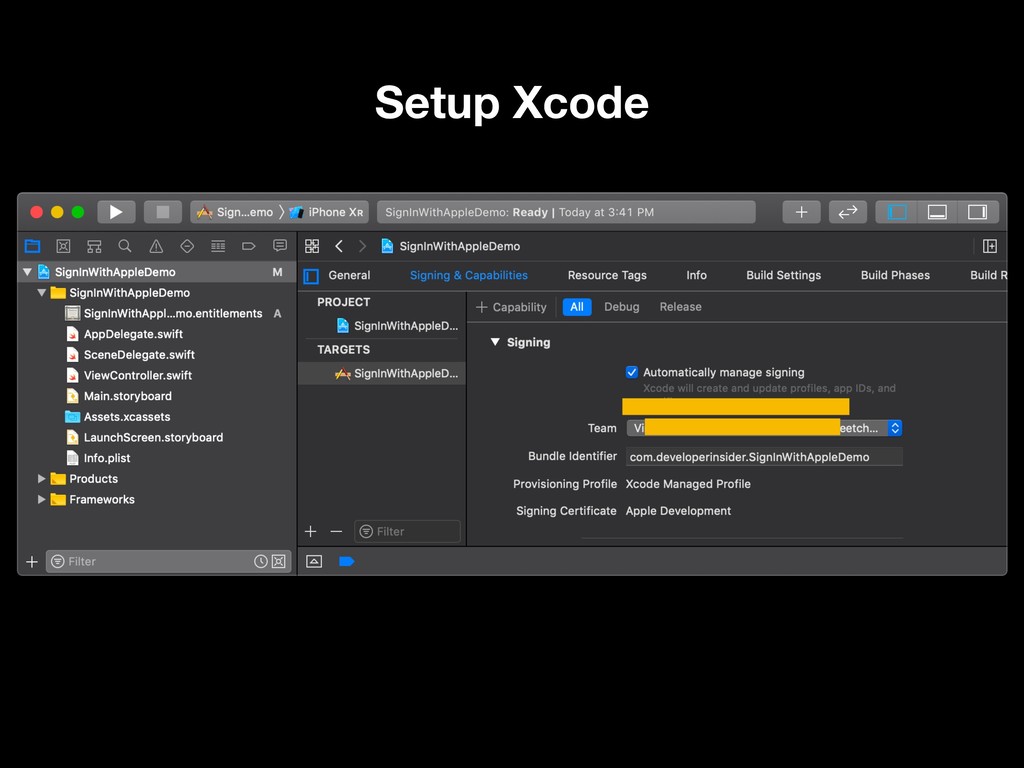Toggle the debug area view button

pos(314,562)
